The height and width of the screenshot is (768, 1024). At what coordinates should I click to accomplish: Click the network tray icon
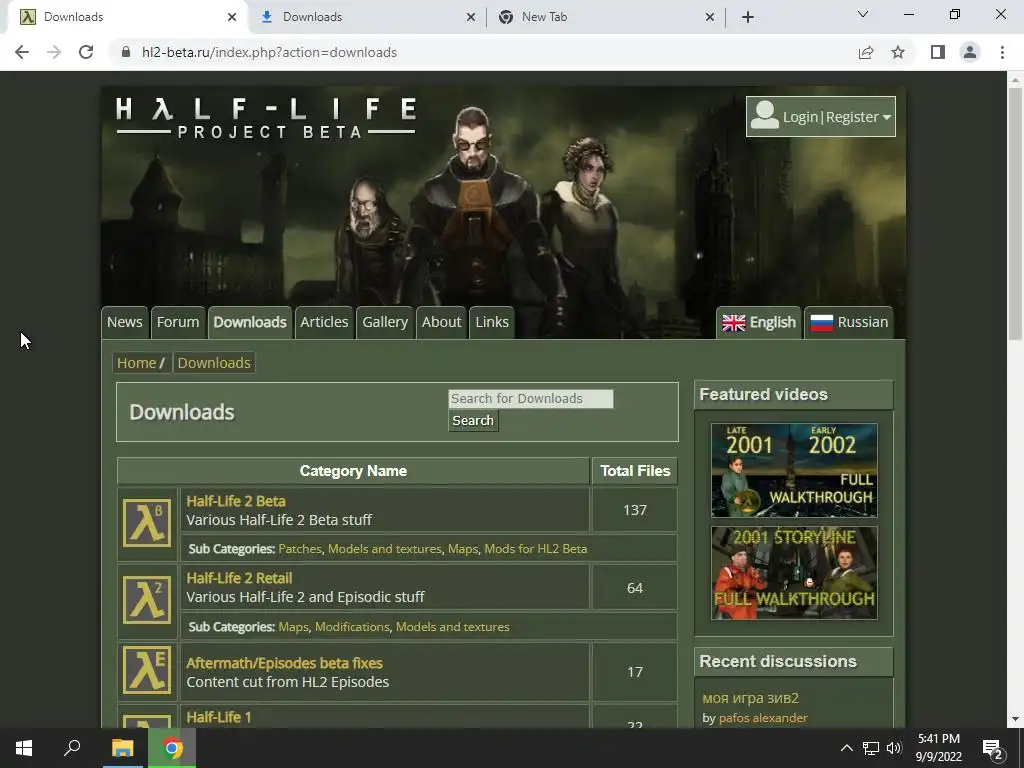pyautogui.click(x=871, y=748)
